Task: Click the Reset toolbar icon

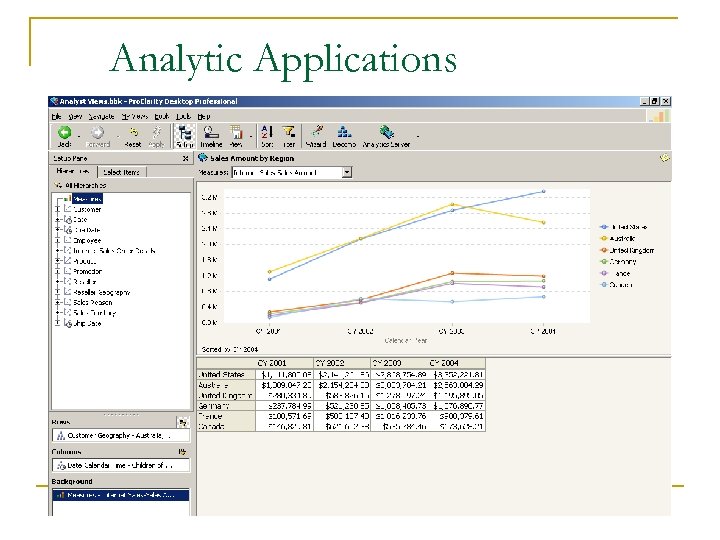Action: [x=133, y=132]
